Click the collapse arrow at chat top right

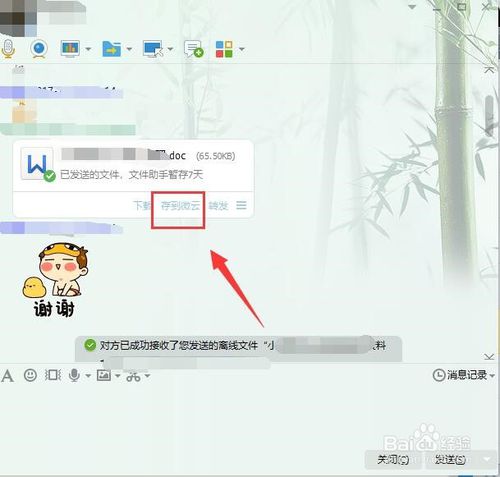pos(489,70)
